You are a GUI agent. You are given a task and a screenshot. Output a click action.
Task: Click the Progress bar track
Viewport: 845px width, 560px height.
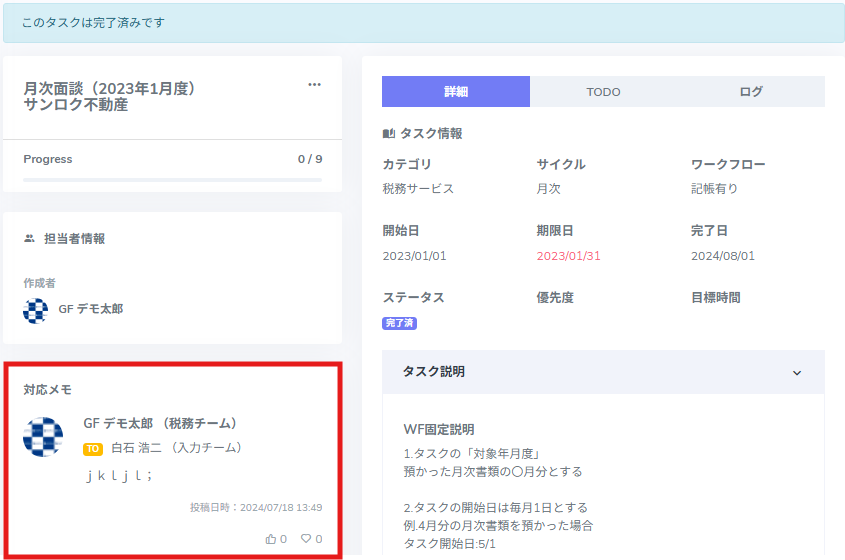pyautogui.click(x=172, y=180)
